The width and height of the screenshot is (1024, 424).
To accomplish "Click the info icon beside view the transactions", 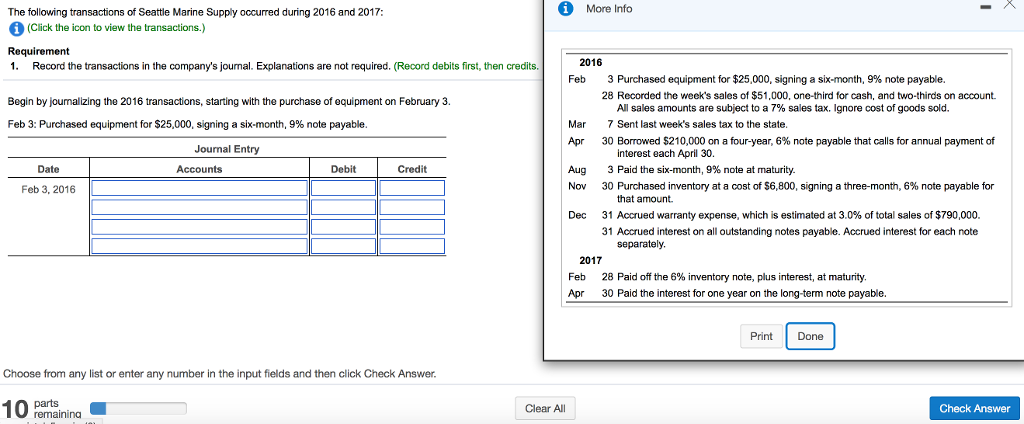I will click(16, 28).
